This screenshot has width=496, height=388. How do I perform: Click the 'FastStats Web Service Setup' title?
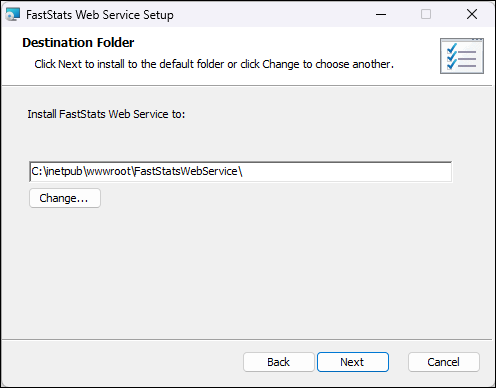tap(100, 15)
